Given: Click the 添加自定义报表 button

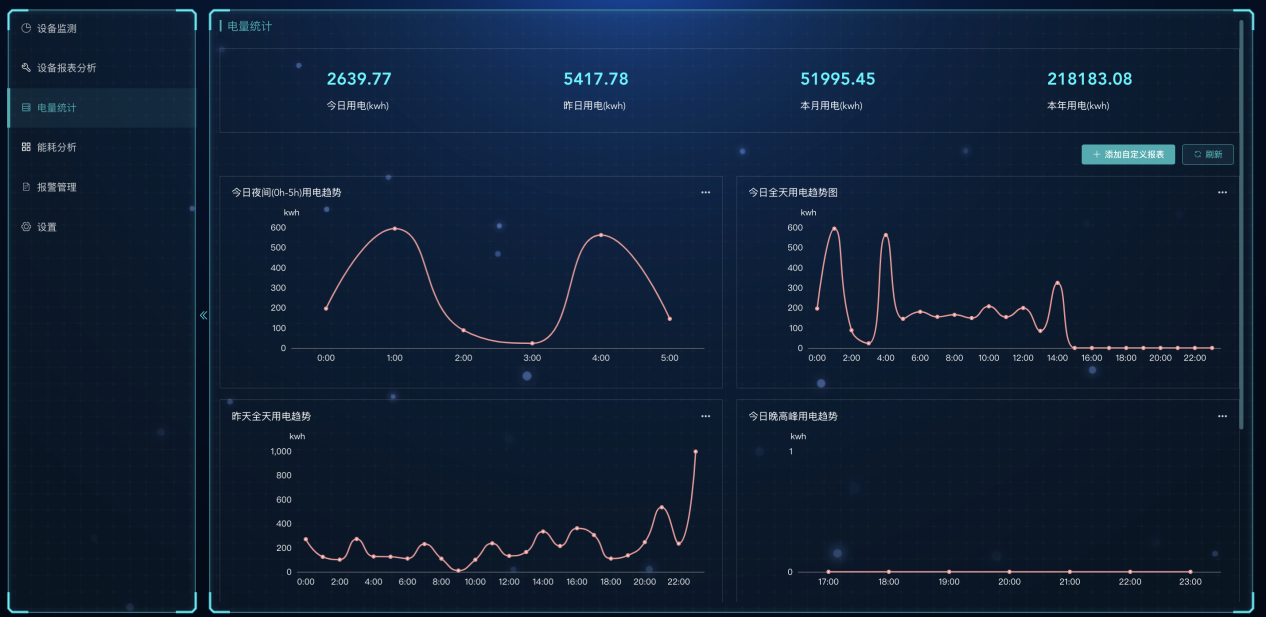Looking at the screenshot, I should (1128, 155).
